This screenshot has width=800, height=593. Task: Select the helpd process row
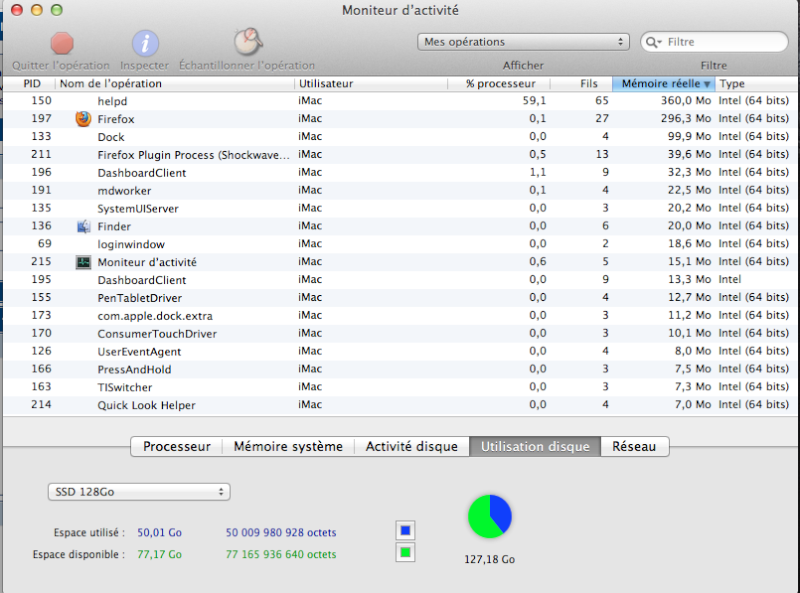click(401, 101)
